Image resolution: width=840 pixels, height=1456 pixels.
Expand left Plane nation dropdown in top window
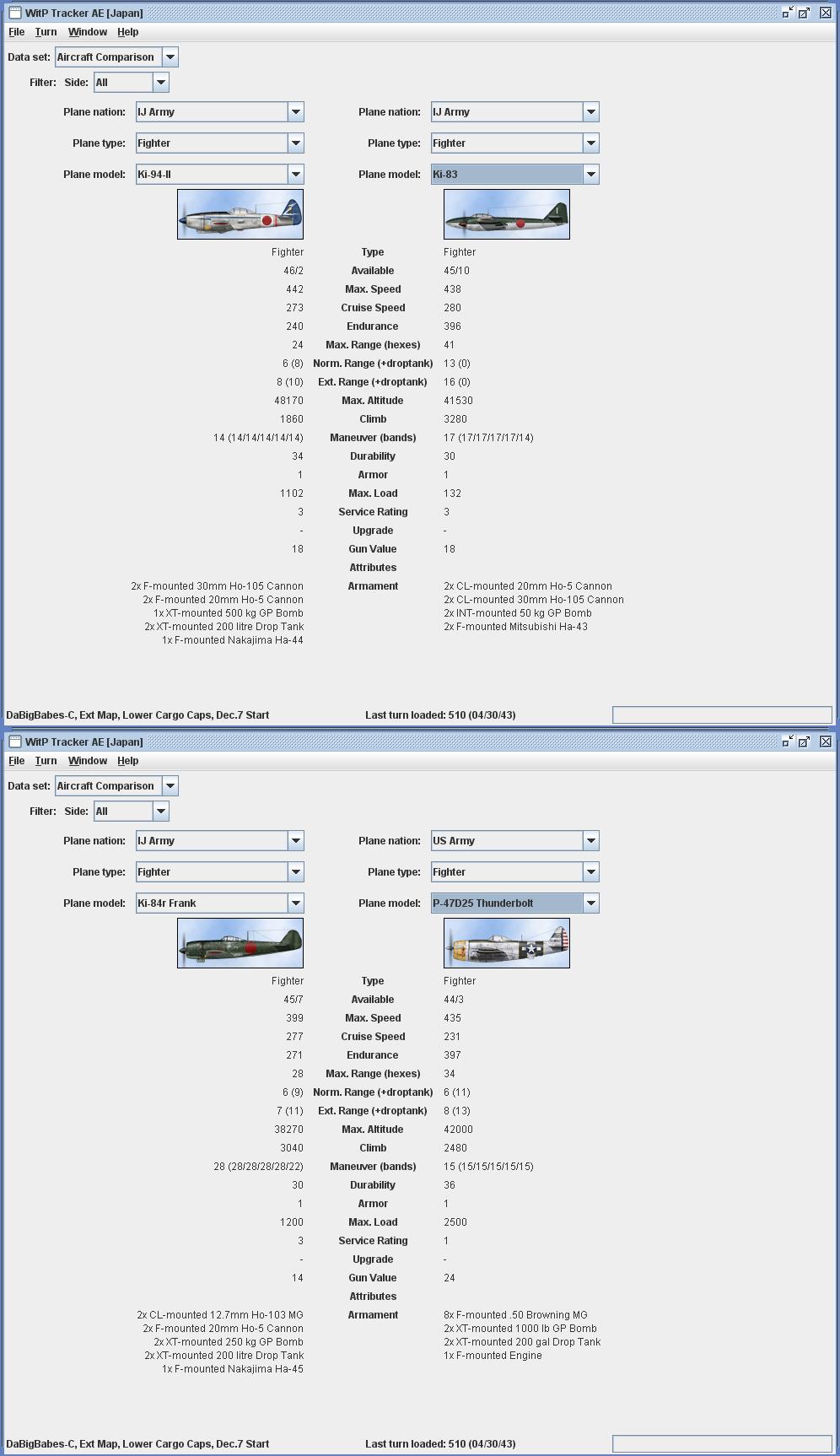[x=295, y=112]
